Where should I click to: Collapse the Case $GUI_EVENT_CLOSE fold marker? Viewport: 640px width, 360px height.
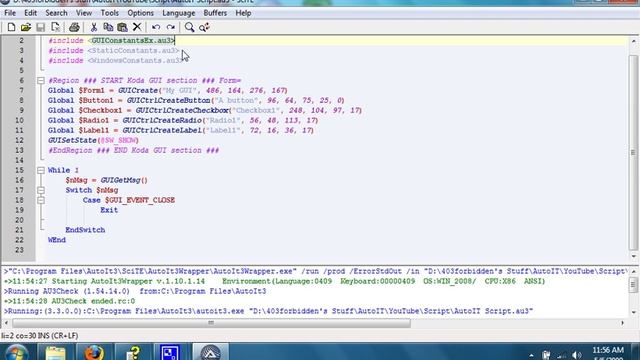point(41,200)
